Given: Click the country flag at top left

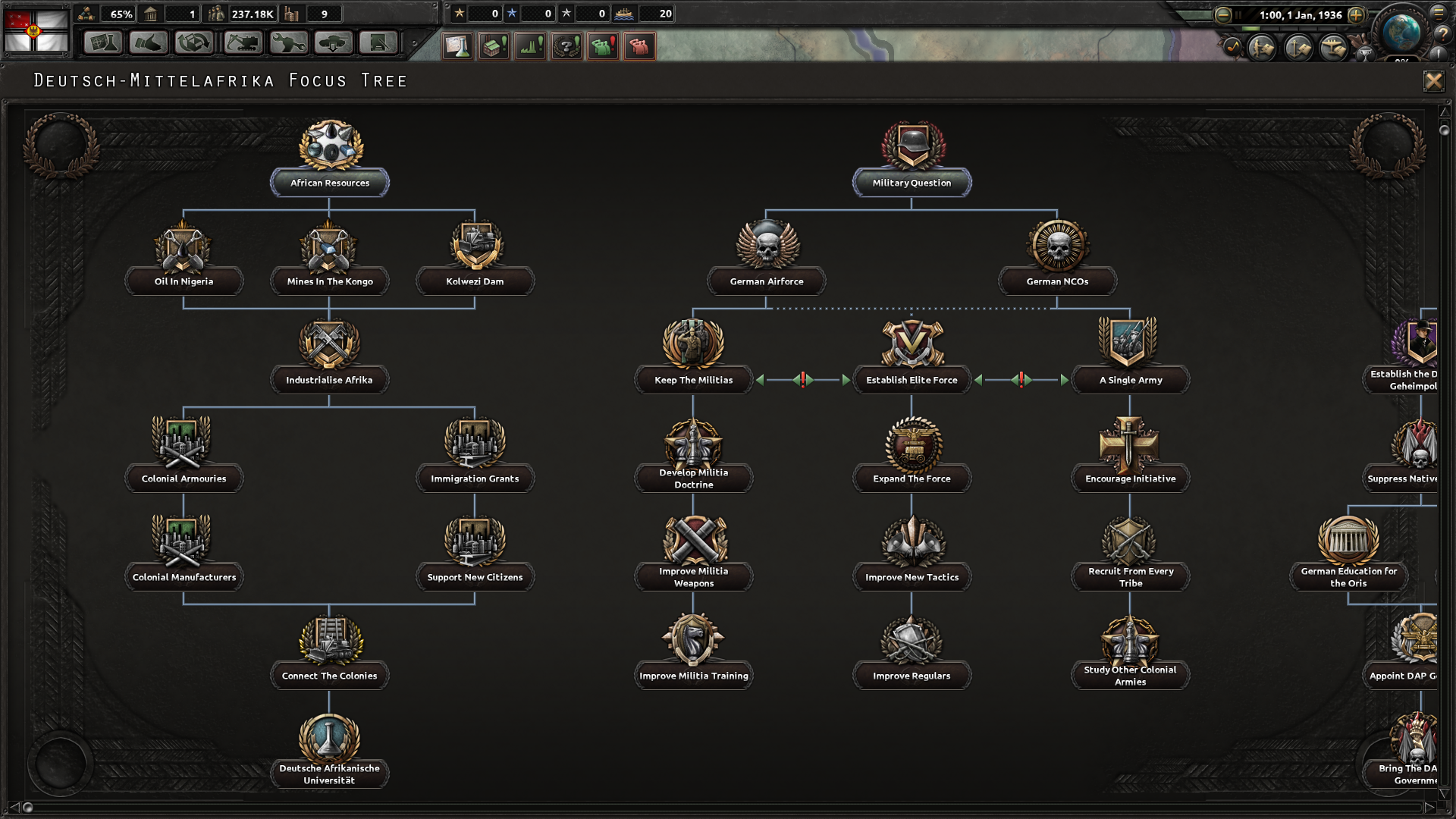Looking at the screenshot, I should [x=36, y=30].
